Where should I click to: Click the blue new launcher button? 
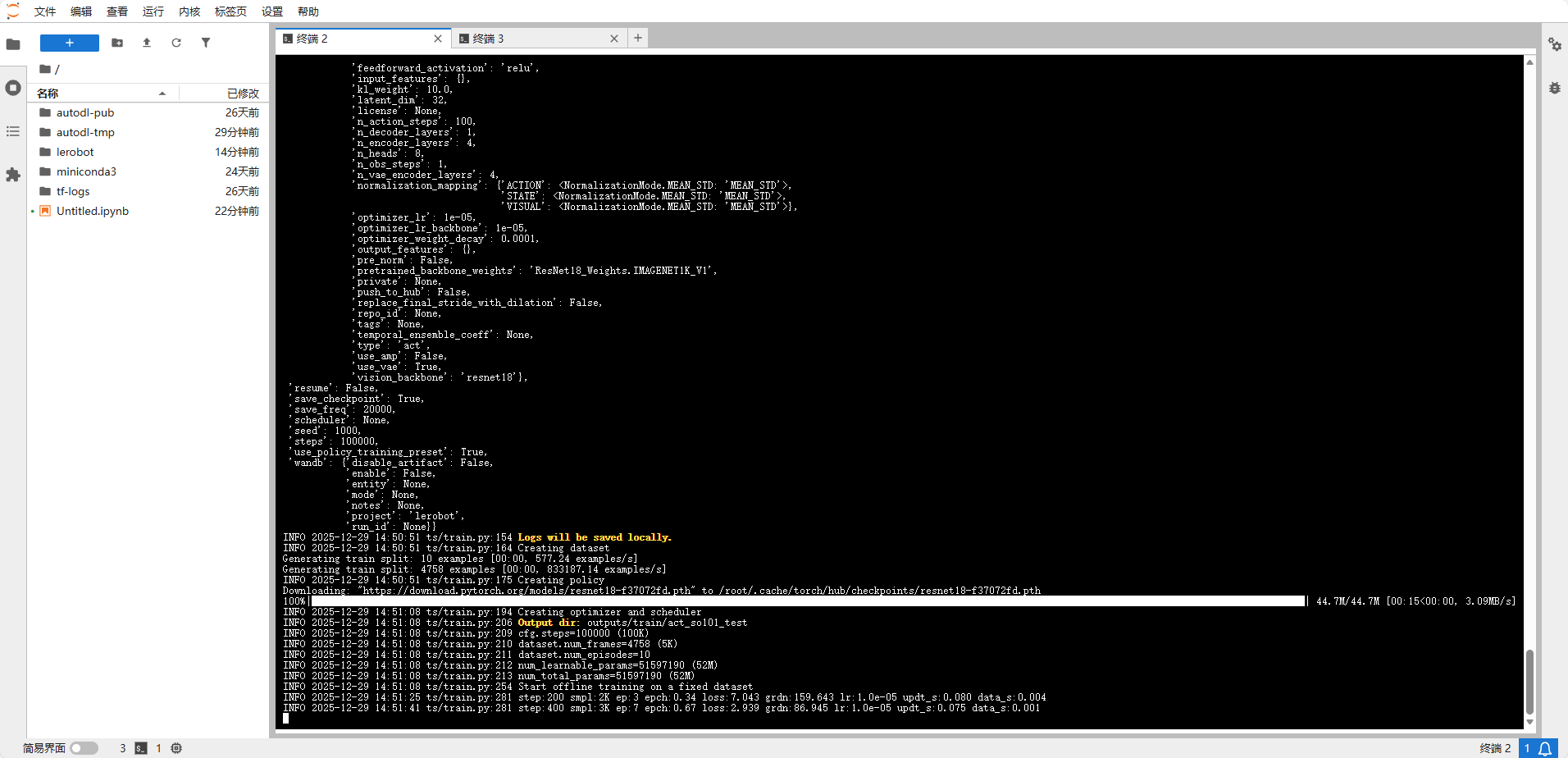(70, 43)
